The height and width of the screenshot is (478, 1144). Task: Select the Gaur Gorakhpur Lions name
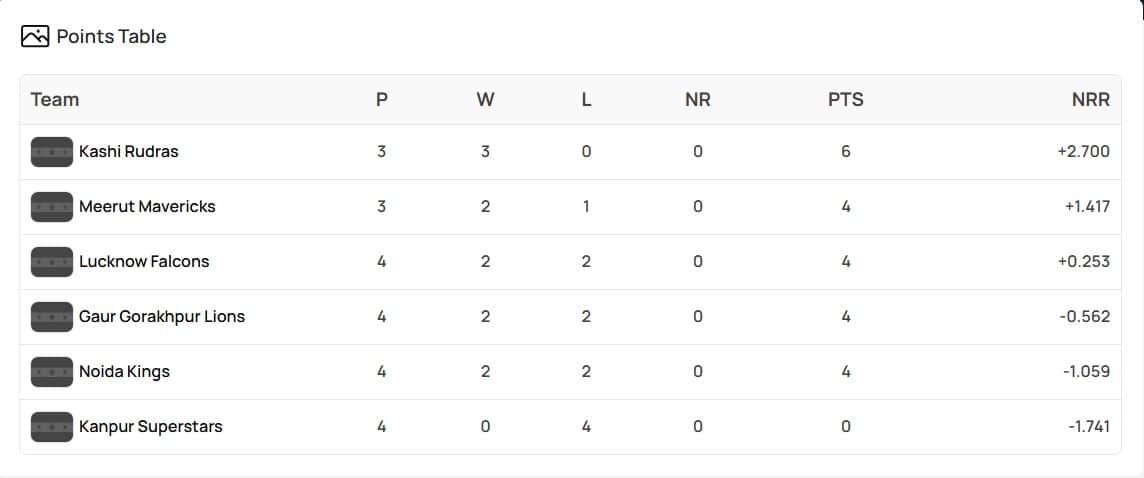tap(162, 317)
